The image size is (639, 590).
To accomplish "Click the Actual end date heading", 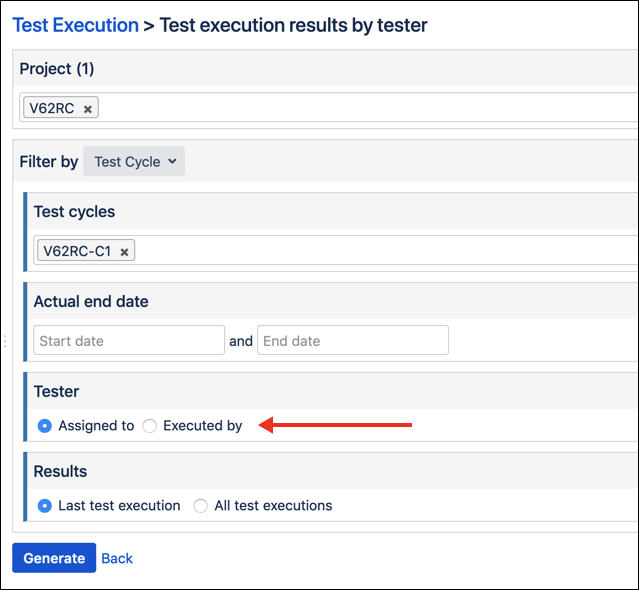I will (x=91, y=301).
